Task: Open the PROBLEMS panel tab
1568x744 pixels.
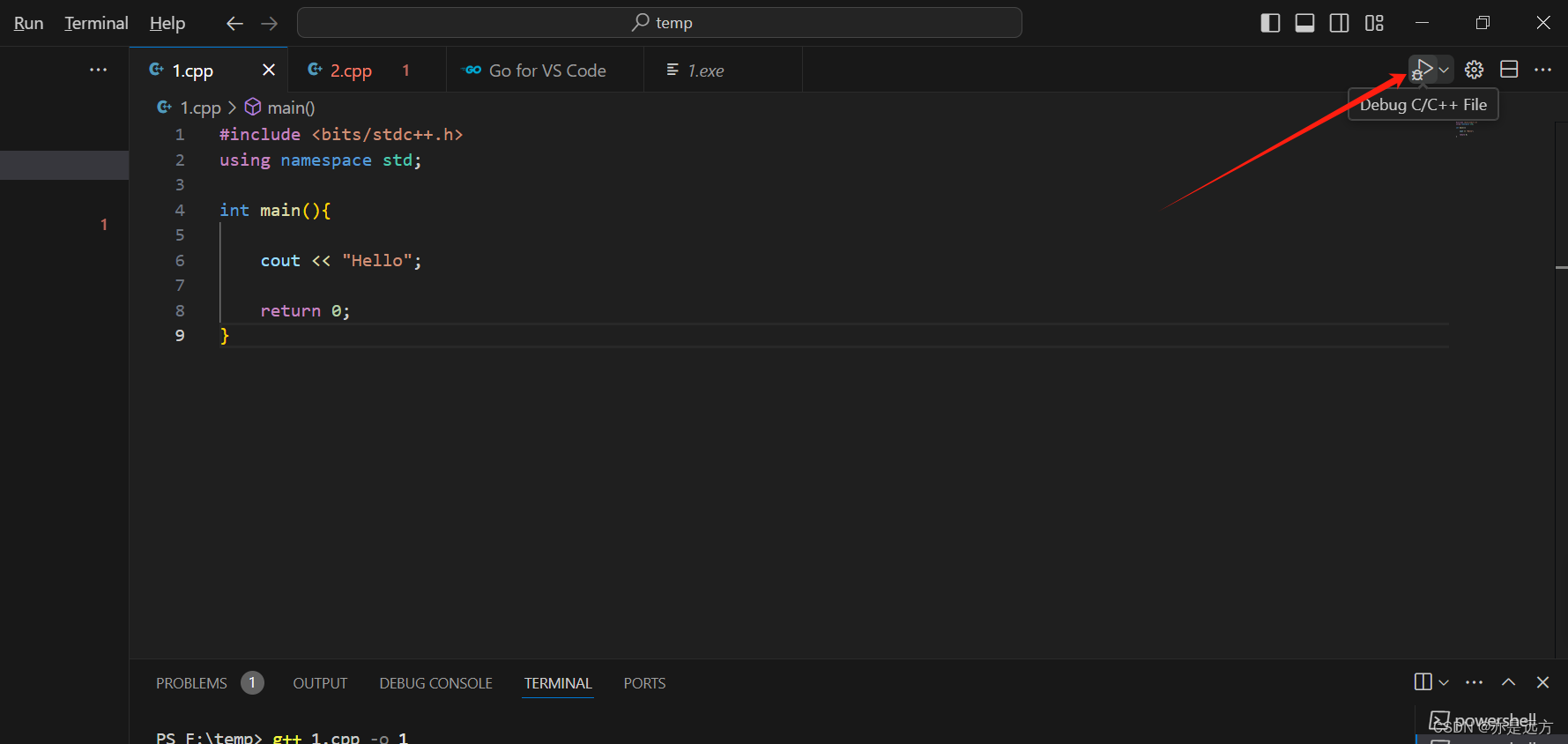Action: point(191,683)
